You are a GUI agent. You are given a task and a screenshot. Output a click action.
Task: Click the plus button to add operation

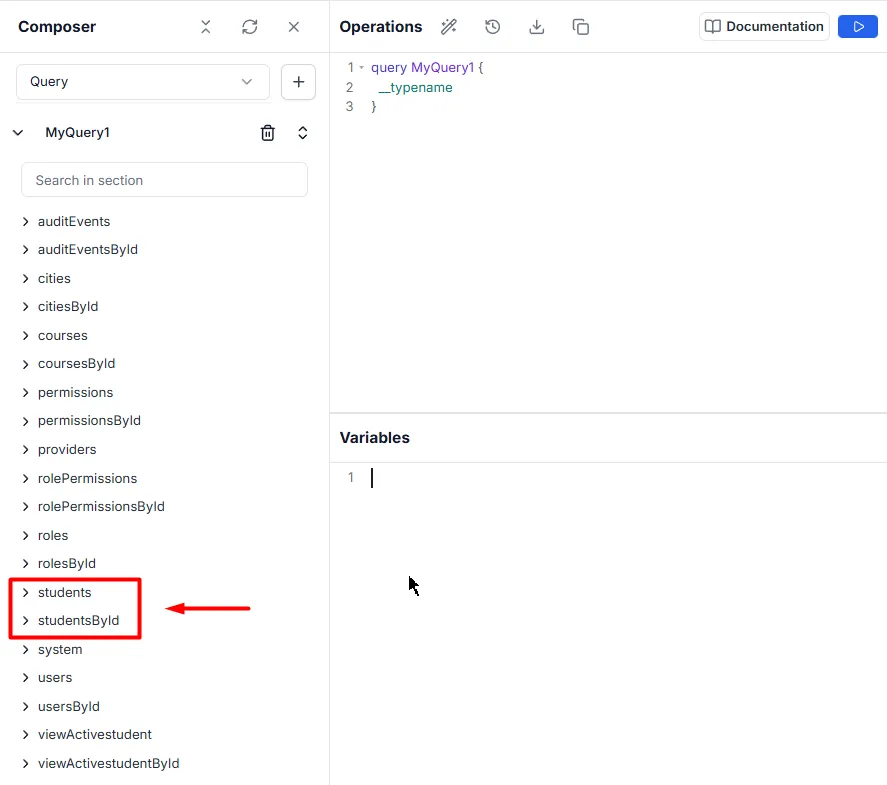(298, 82)
